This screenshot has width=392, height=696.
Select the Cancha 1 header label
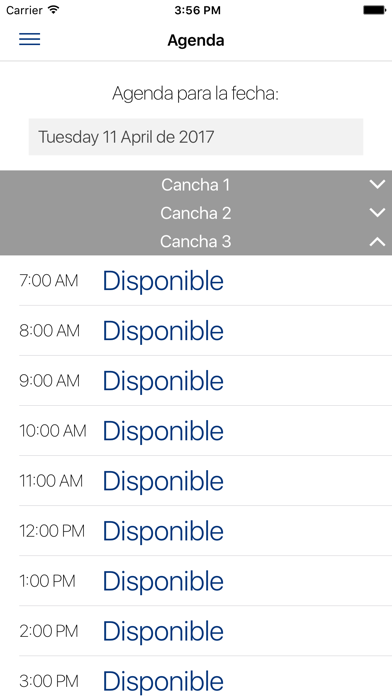(x=196, y=185)
